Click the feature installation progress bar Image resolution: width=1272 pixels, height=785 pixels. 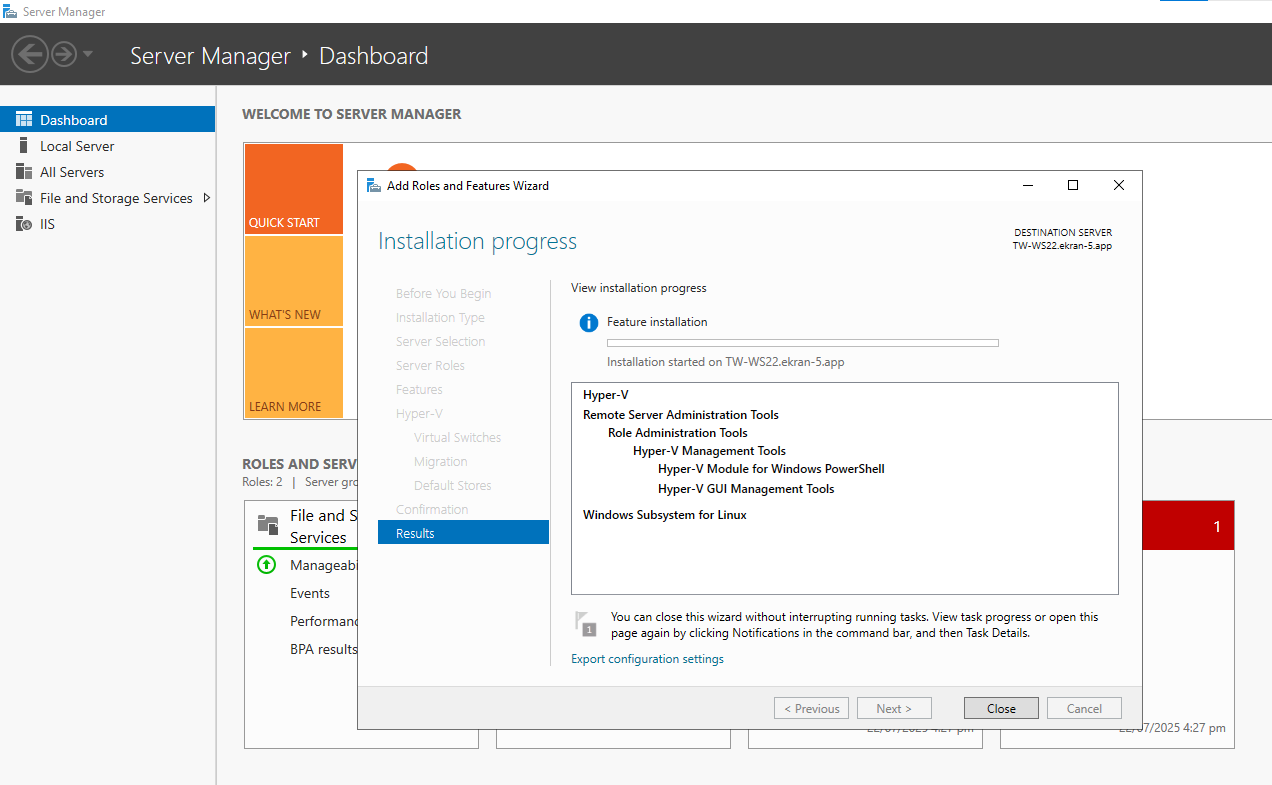tap(802, 343)
